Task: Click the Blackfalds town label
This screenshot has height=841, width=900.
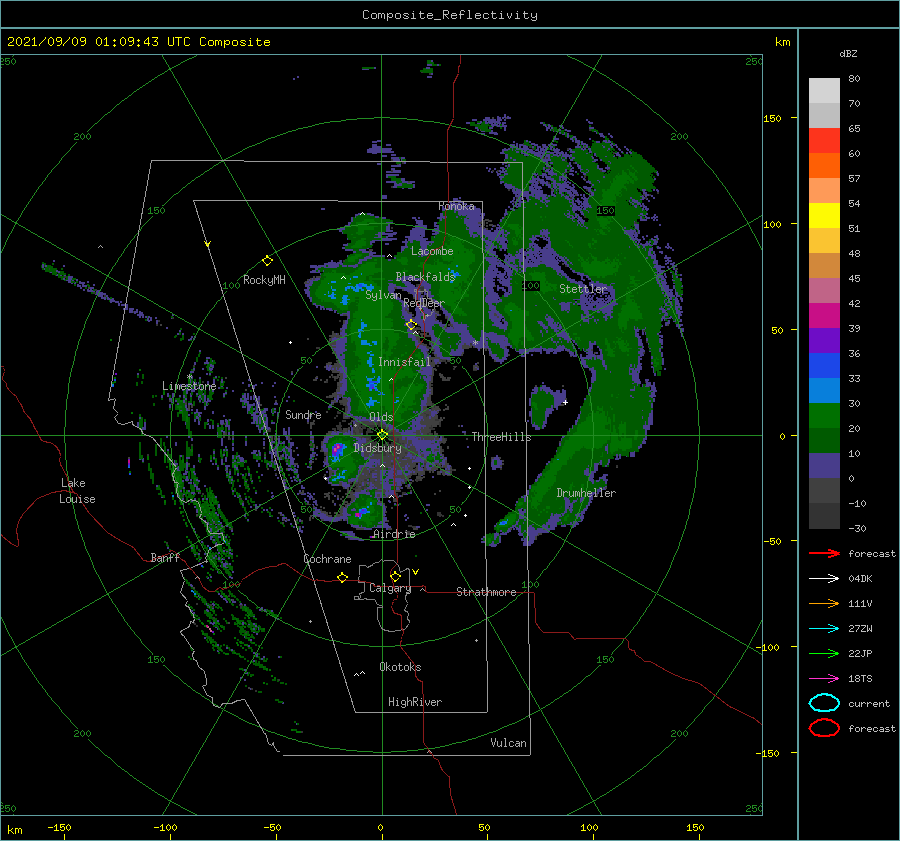Action: (425, 277)
